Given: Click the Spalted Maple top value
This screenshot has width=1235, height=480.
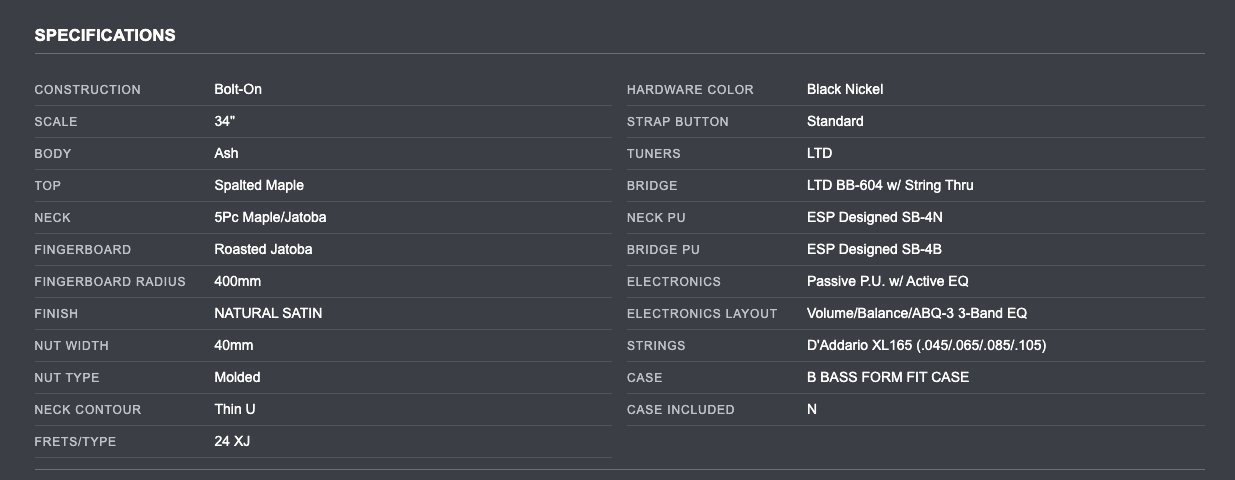Looking at the screenshot, I should tap(259, 185).
